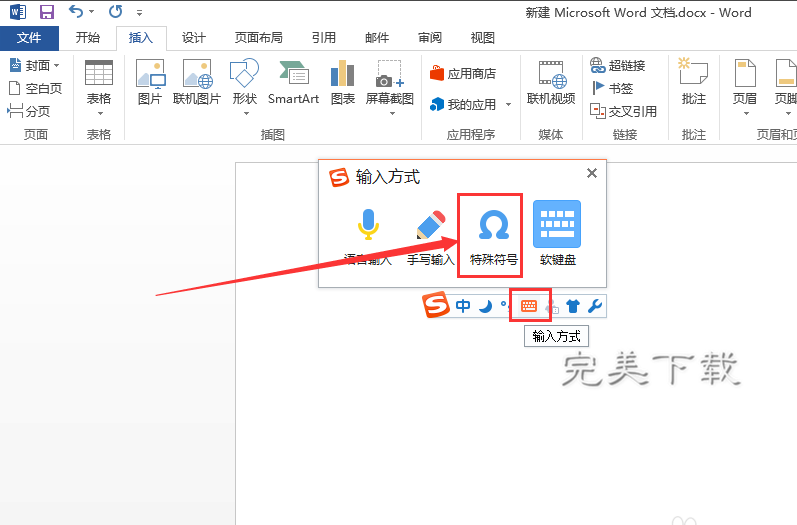Image resolution: width=797 pixels, height=525 pixels.
Task: Switch to the 审阅 tab
Action: click(430, 38)
